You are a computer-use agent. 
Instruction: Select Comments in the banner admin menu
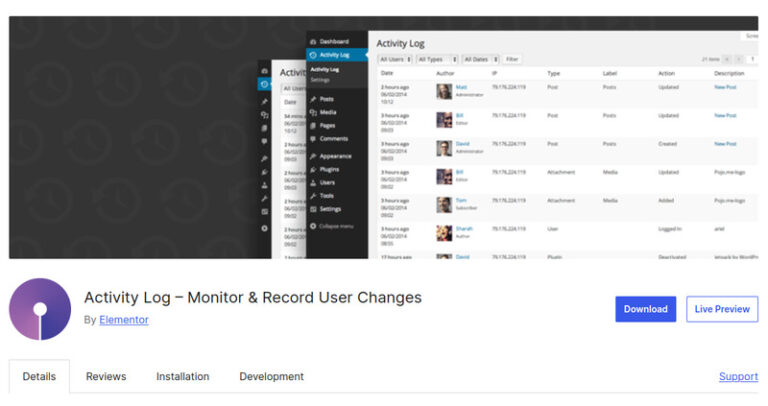pos(334,139)
